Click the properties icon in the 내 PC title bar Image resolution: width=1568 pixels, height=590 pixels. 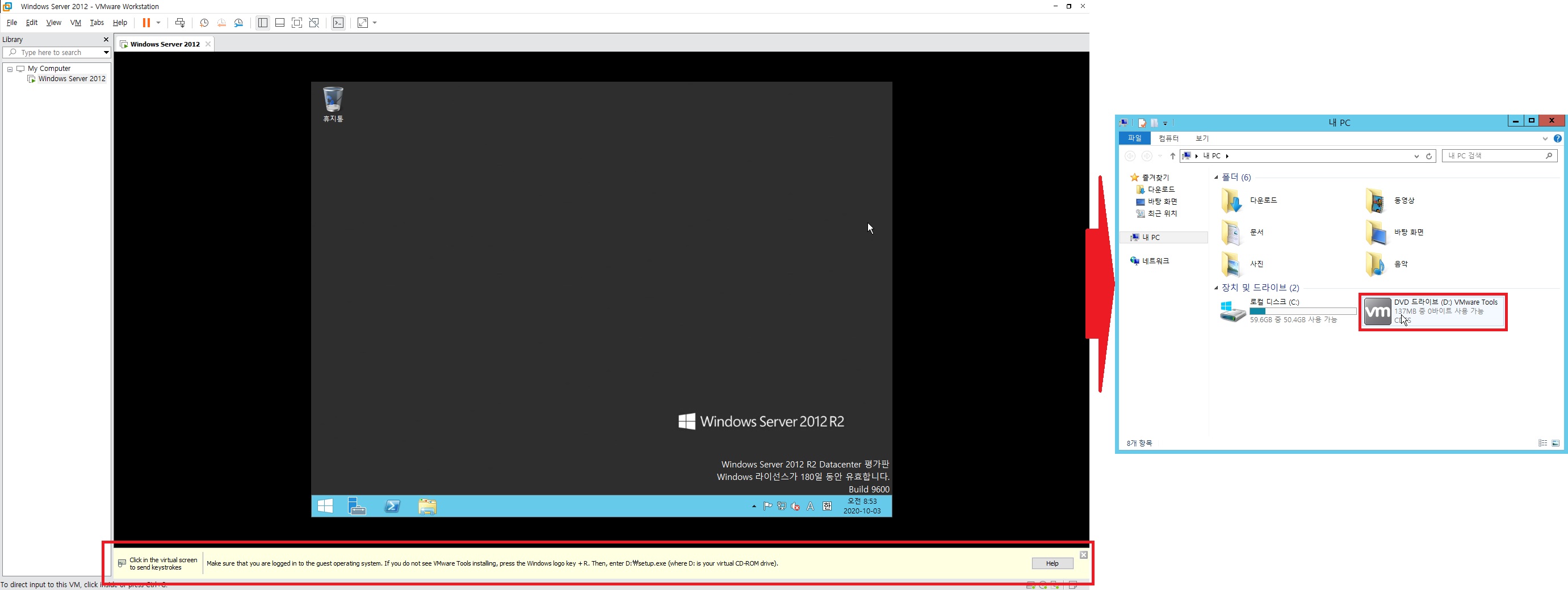click(1142, 123)
